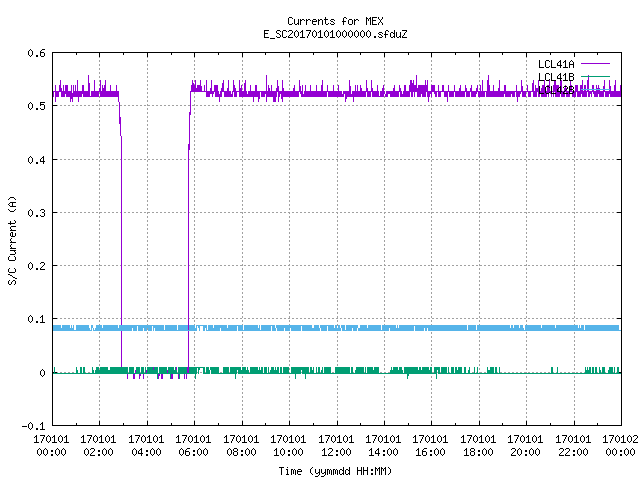Click the -0.1 y-axis tick label
Viewport: 640px width, 480px height.
coord(33,426)
